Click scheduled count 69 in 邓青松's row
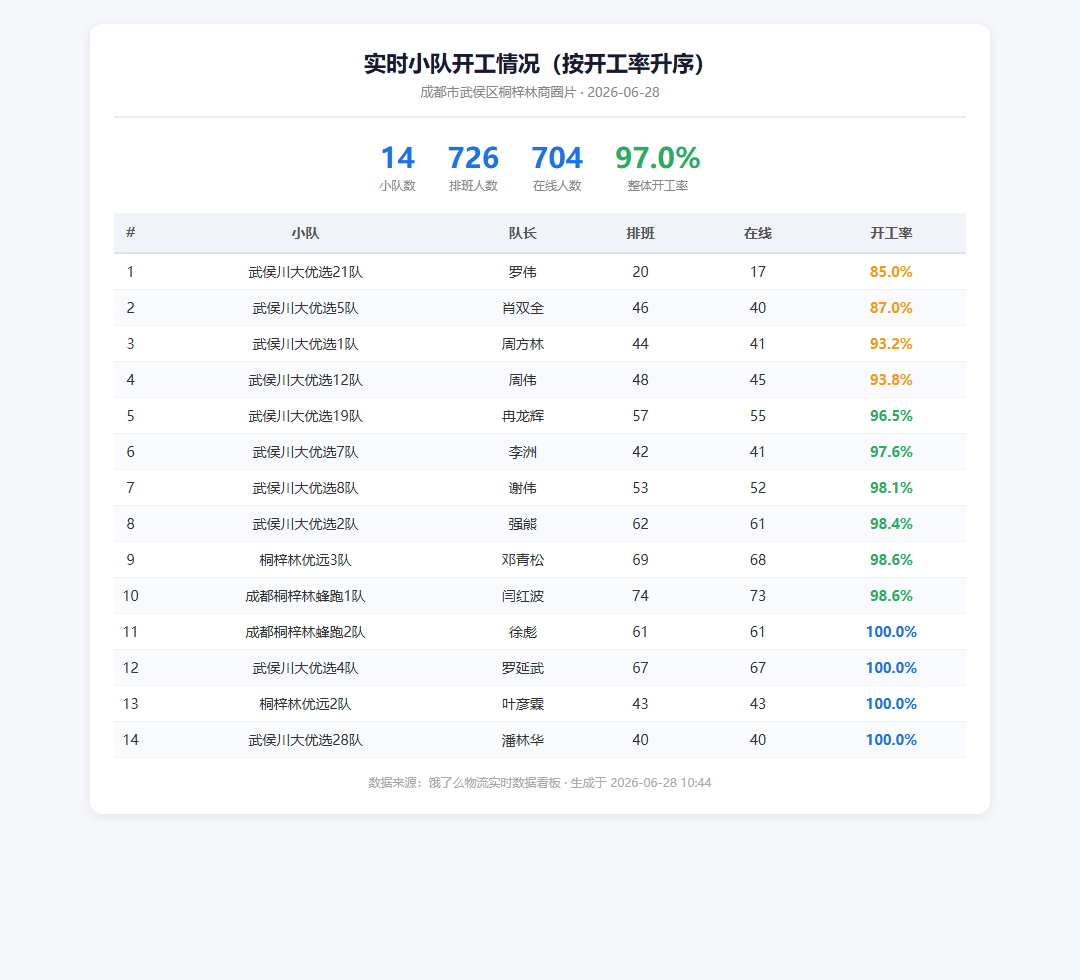Screen dimensions: 1080x980 pos(641,560)
